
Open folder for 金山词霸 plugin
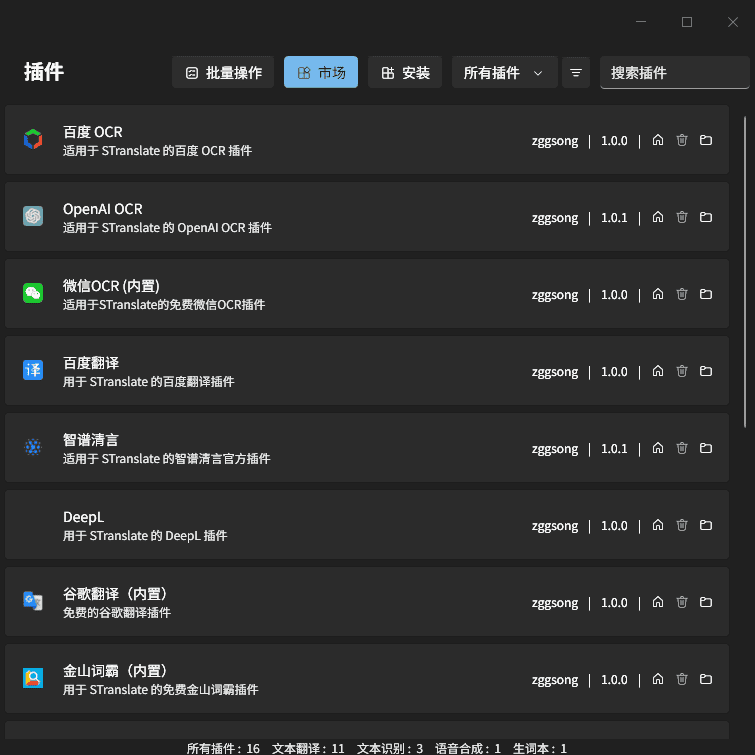coord(706,679)
